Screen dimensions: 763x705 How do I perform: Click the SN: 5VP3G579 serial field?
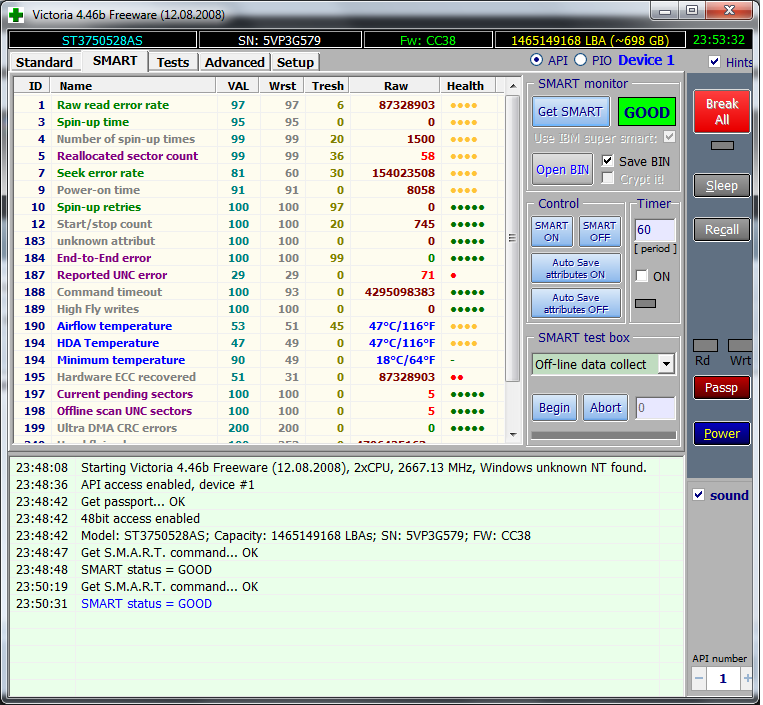[x=280, y=40]
